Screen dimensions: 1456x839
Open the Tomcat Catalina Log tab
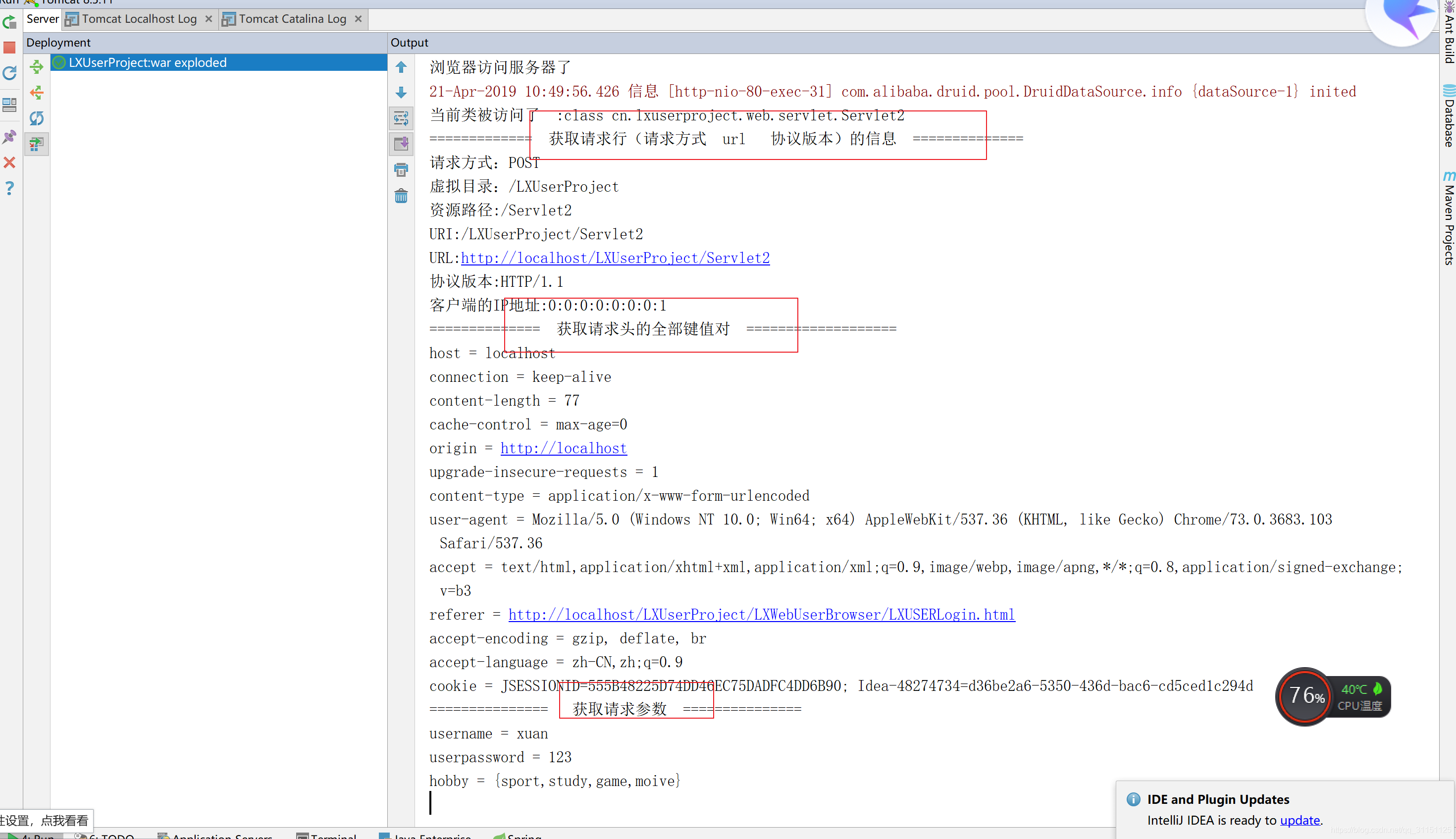pyautogui.click(x=292, y=19)
